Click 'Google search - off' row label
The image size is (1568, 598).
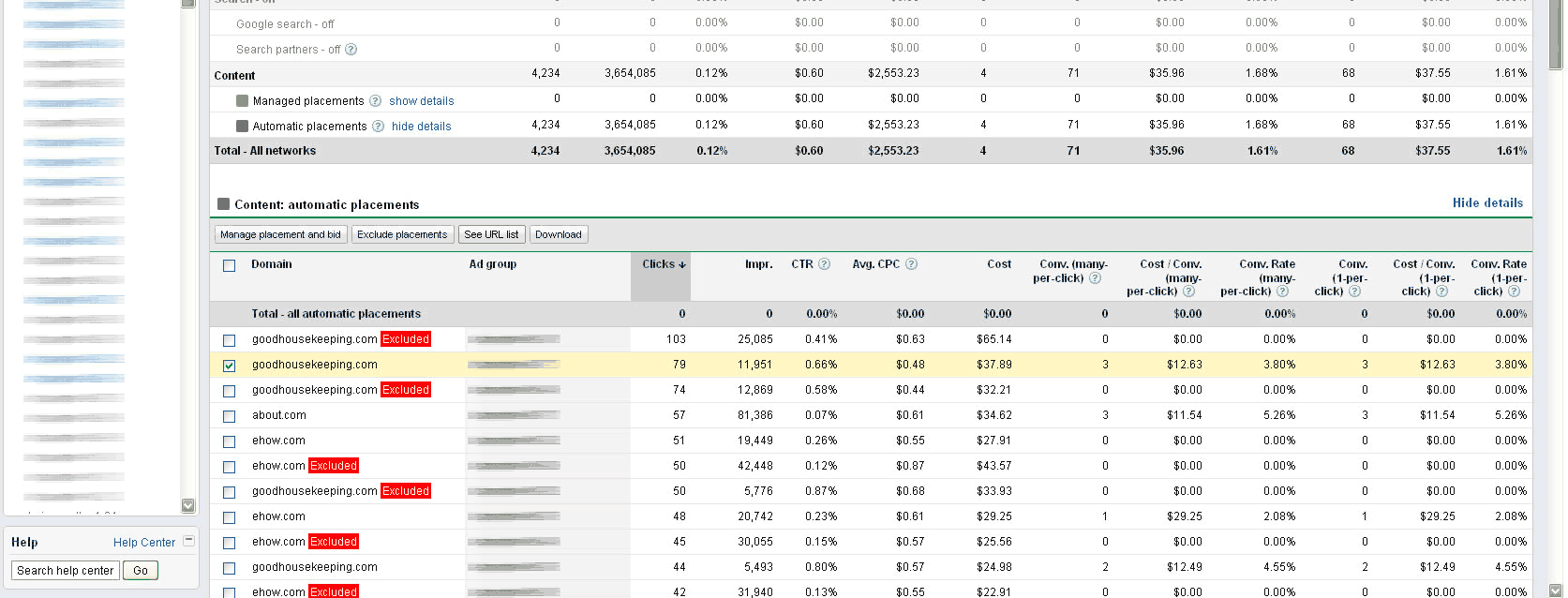[285, 24]
